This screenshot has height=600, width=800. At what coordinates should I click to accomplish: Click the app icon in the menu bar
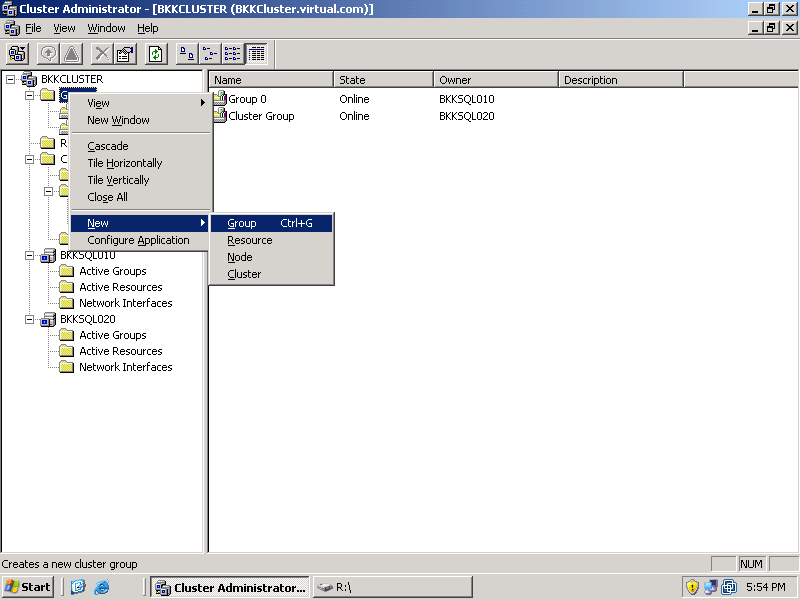tap(12, 28)
